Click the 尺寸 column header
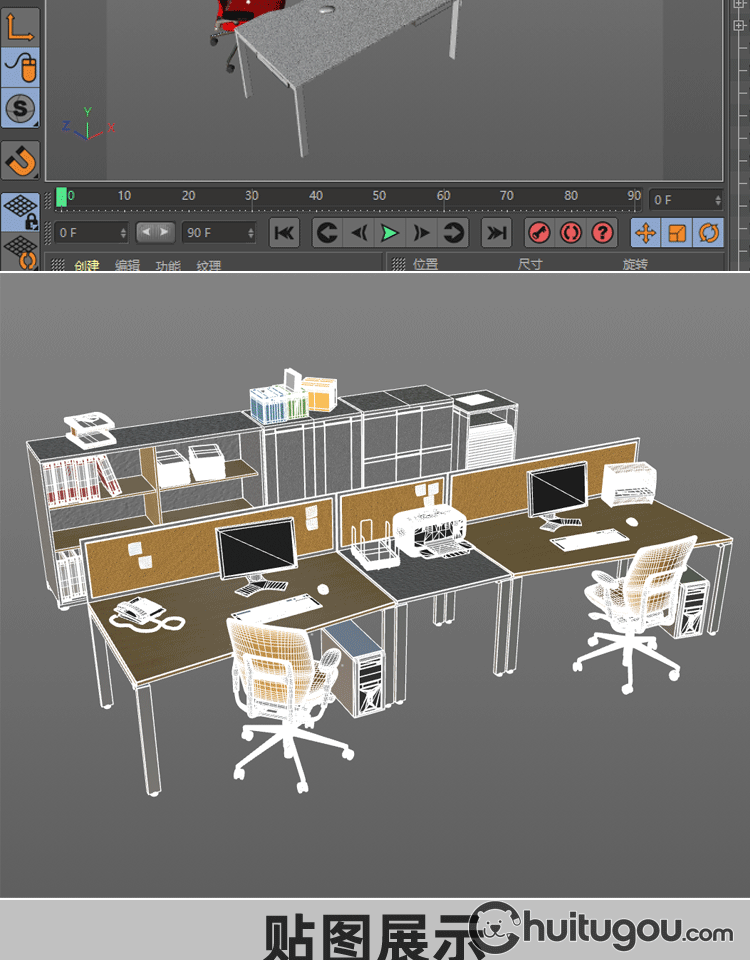Viewport: 750px width, 960px height. 530,264
